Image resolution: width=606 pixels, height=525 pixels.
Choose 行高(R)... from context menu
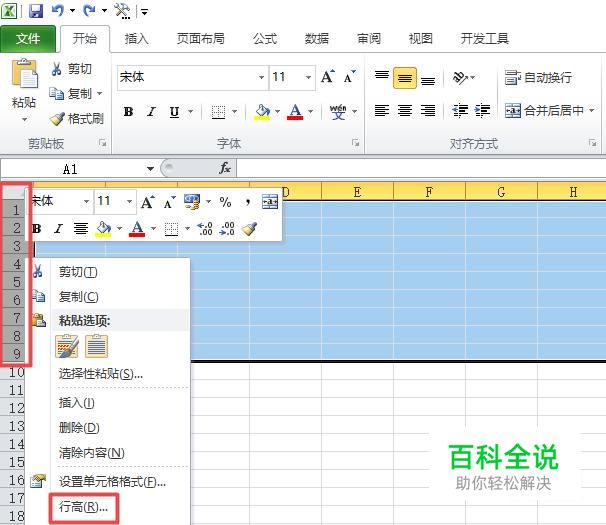point(83,507)
